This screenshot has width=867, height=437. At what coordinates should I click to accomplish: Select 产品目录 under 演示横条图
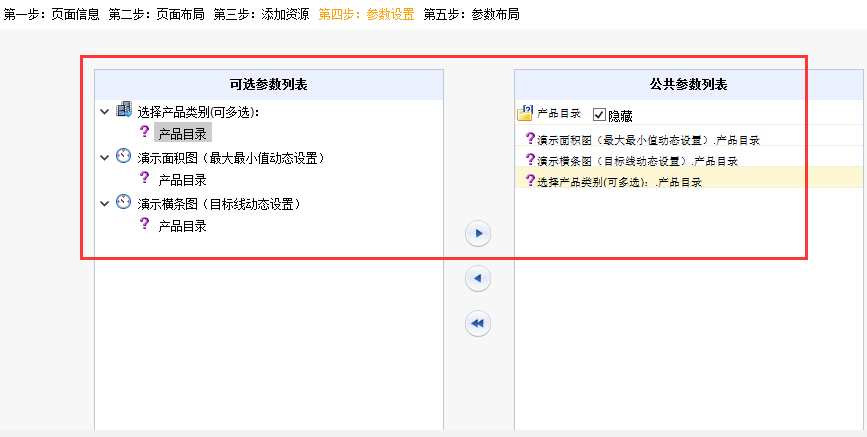pyautogui.click(x=182, y=226)
